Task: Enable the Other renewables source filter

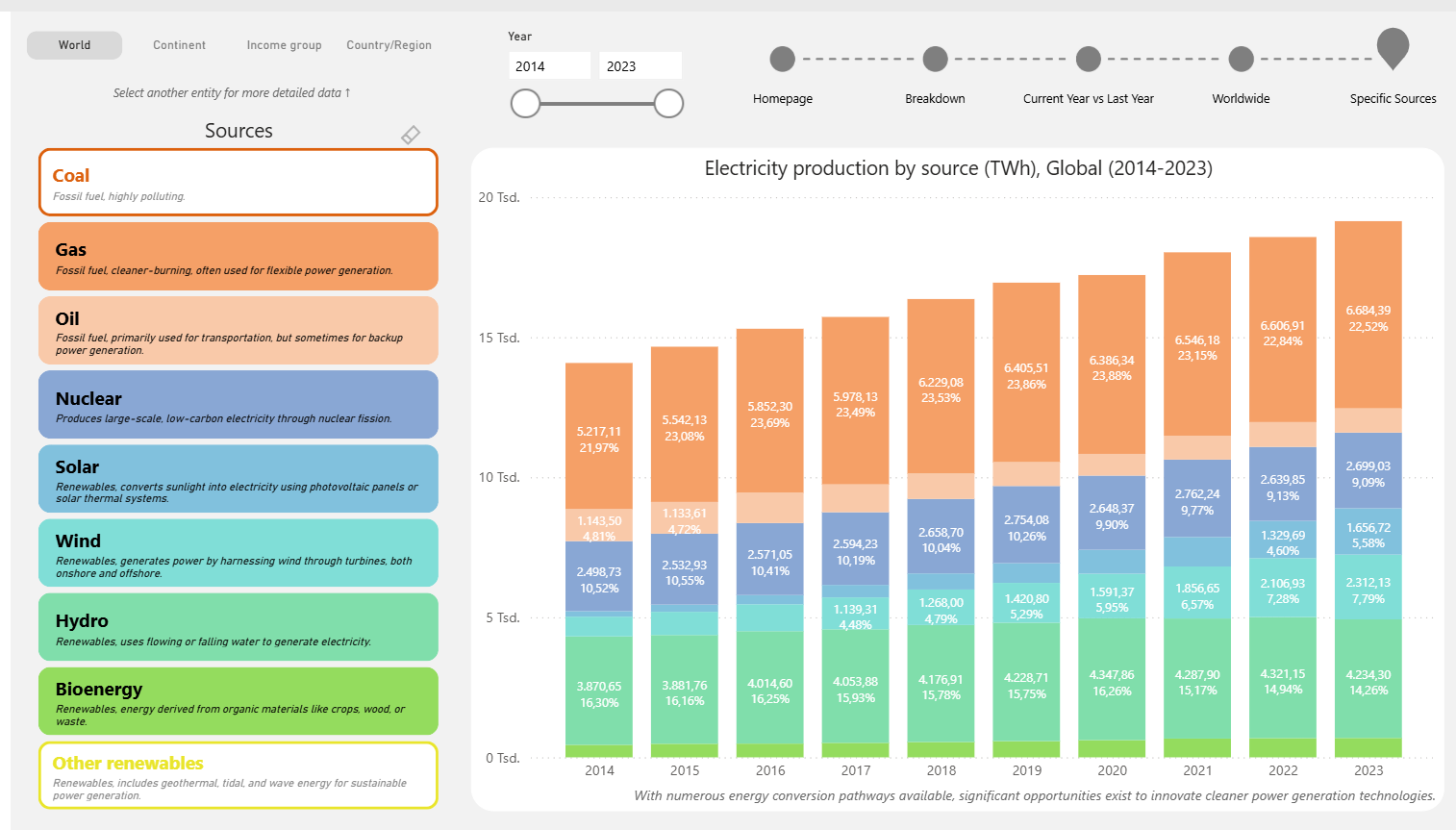Action: click(x=238, y=775)
